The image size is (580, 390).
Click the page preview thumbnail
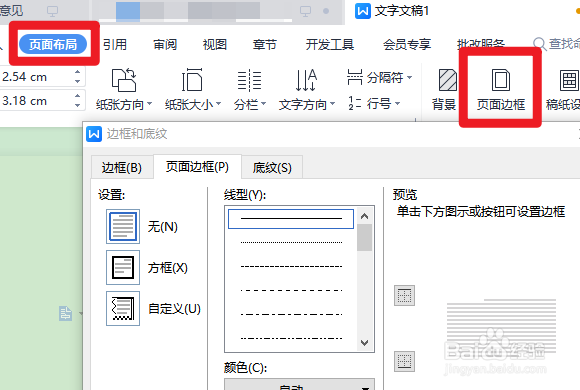tap(501, 327)
